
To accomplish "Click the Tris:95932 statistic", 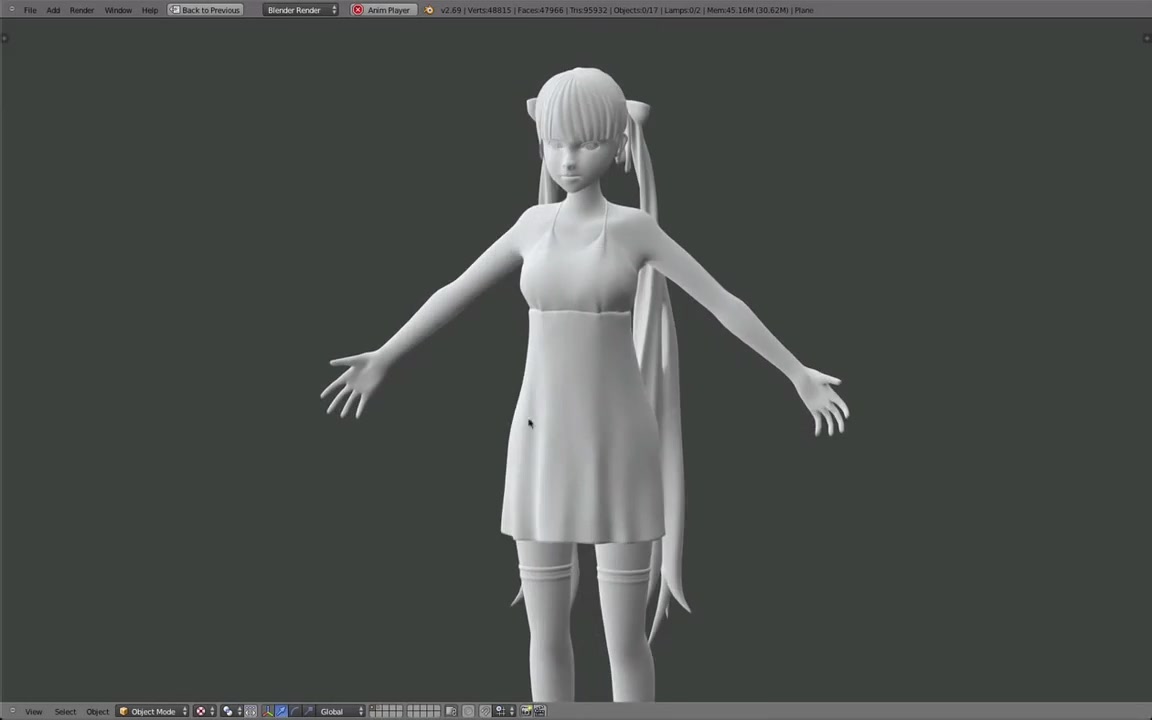I will coord(589,10).
